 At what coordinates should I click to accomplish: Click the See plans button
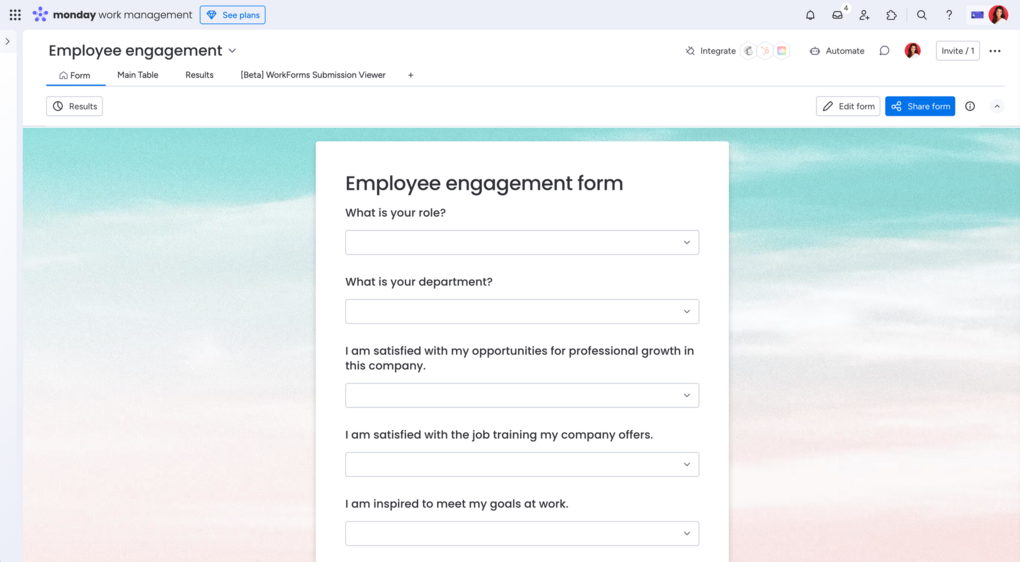point(233,15)
